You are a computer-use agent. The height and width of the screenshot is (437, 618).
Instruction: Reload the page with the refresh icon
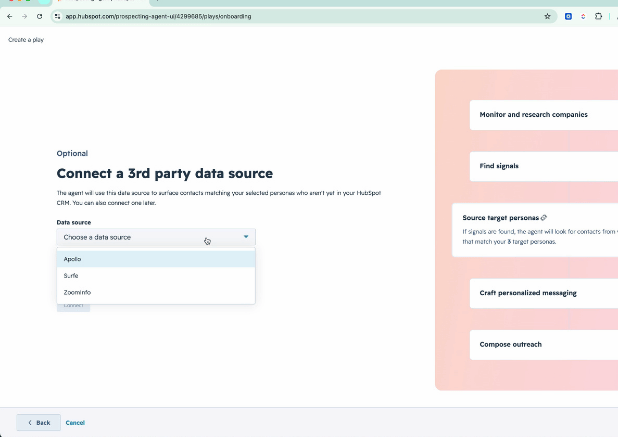(39, 16)
